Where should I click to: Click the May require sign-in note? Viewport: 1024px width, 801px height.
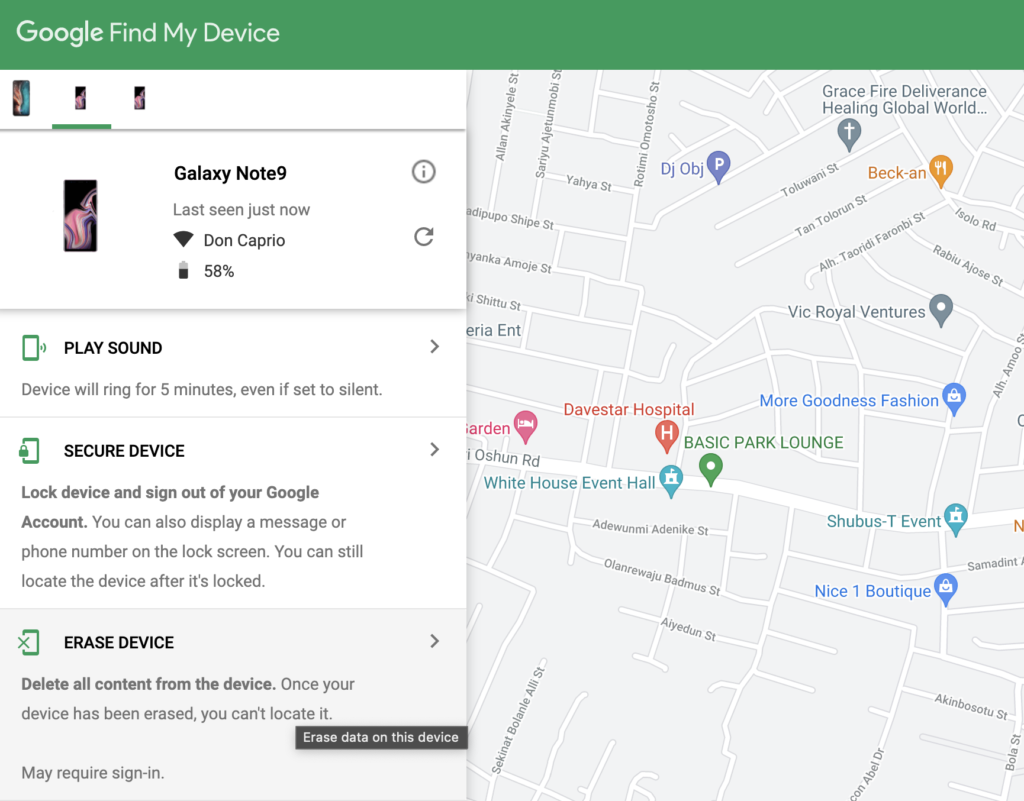pyautogui.click(x=93, y=773)
